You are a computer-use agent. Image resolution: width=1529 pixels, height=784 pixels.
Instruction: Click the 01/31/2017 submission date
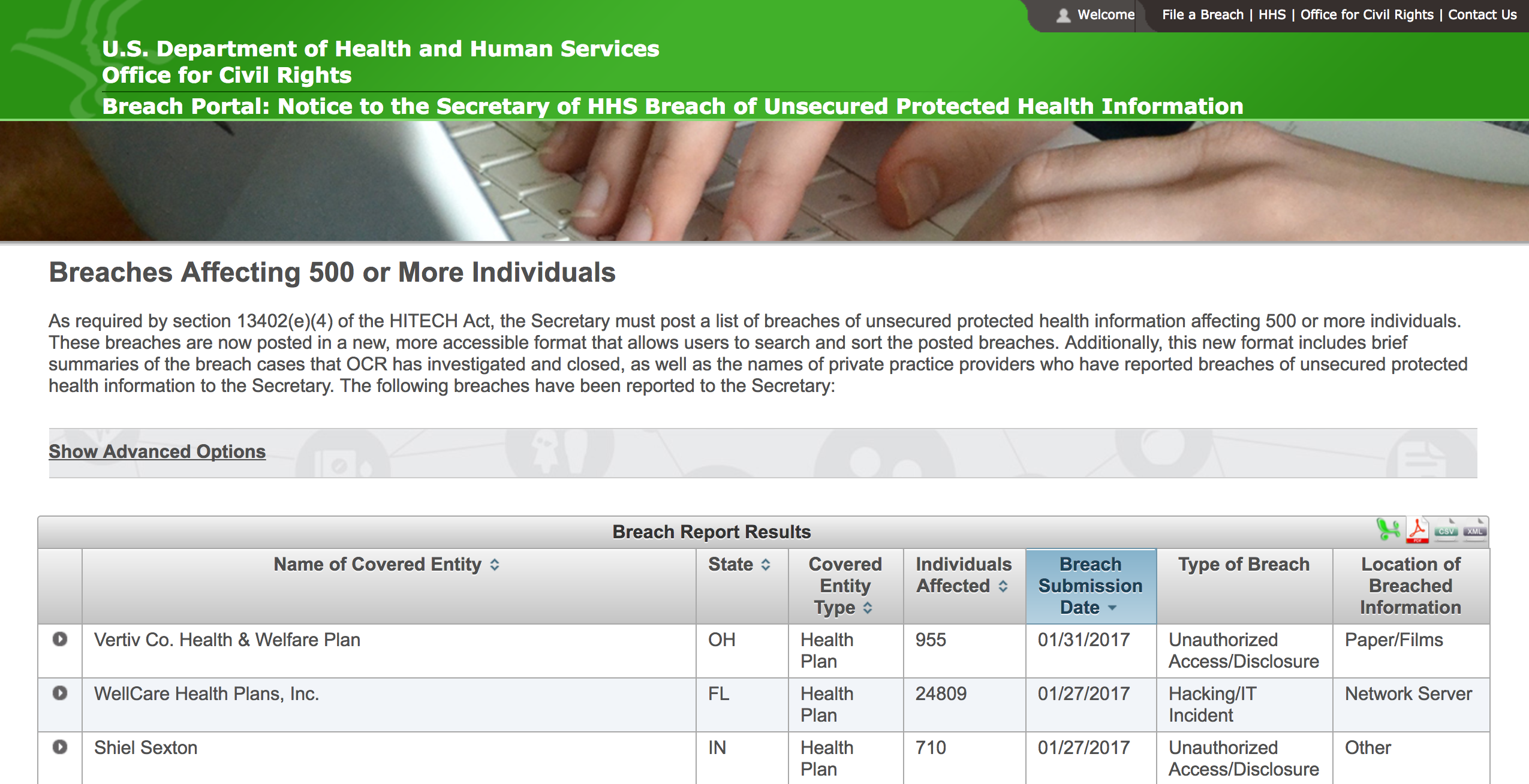pos(1083,640)
